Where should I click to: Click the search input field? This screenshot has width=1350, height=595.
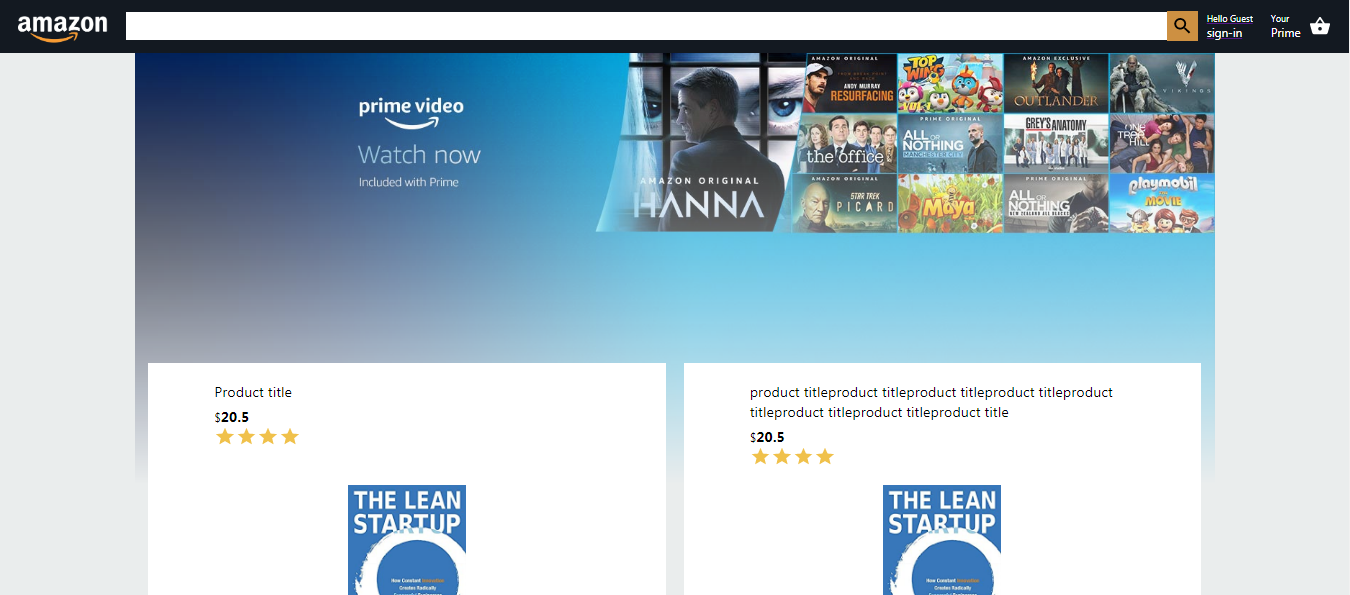645,26
